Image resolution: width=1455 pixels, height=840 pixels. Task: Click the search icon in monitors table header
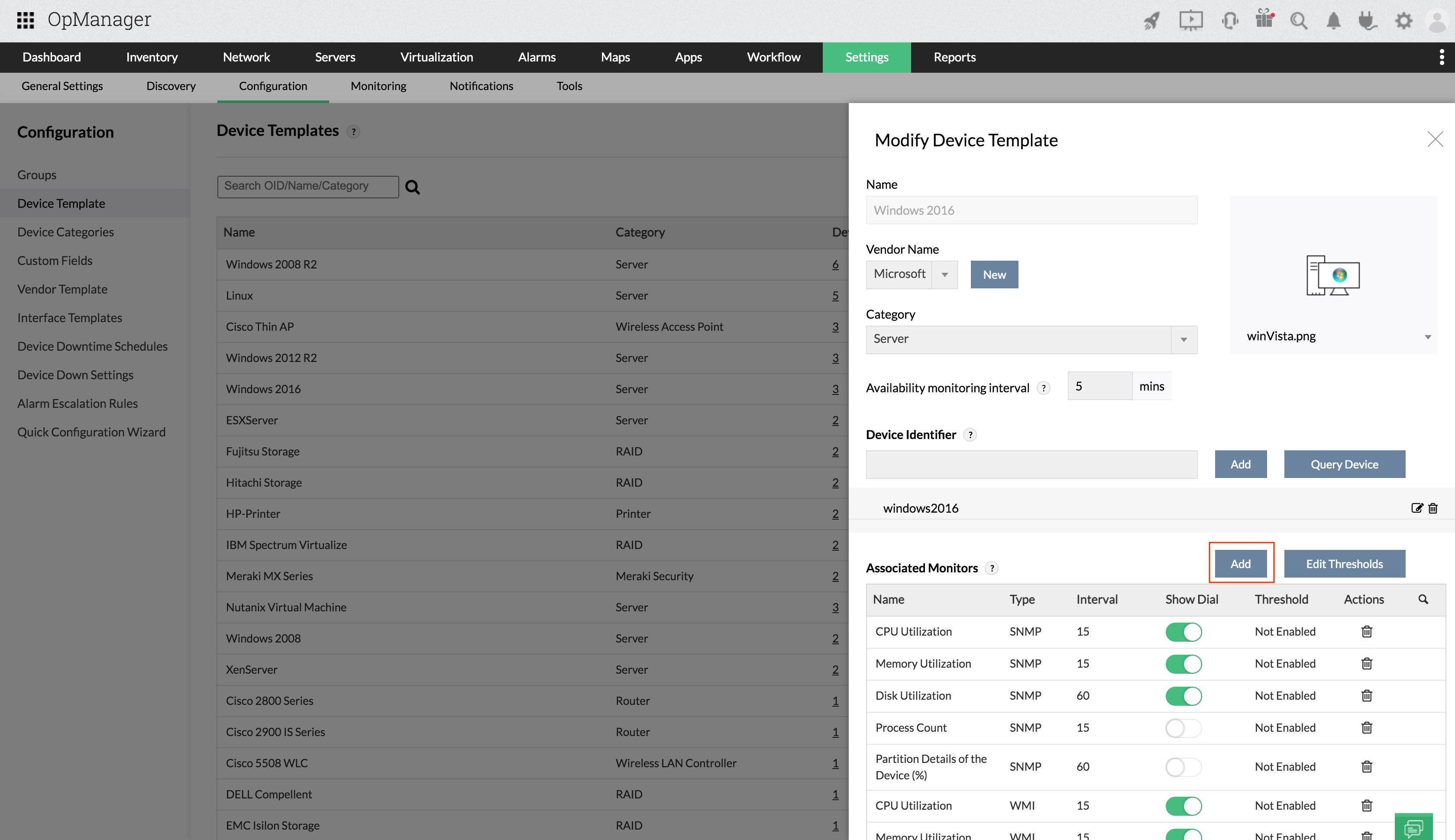tap(1423, 599)
